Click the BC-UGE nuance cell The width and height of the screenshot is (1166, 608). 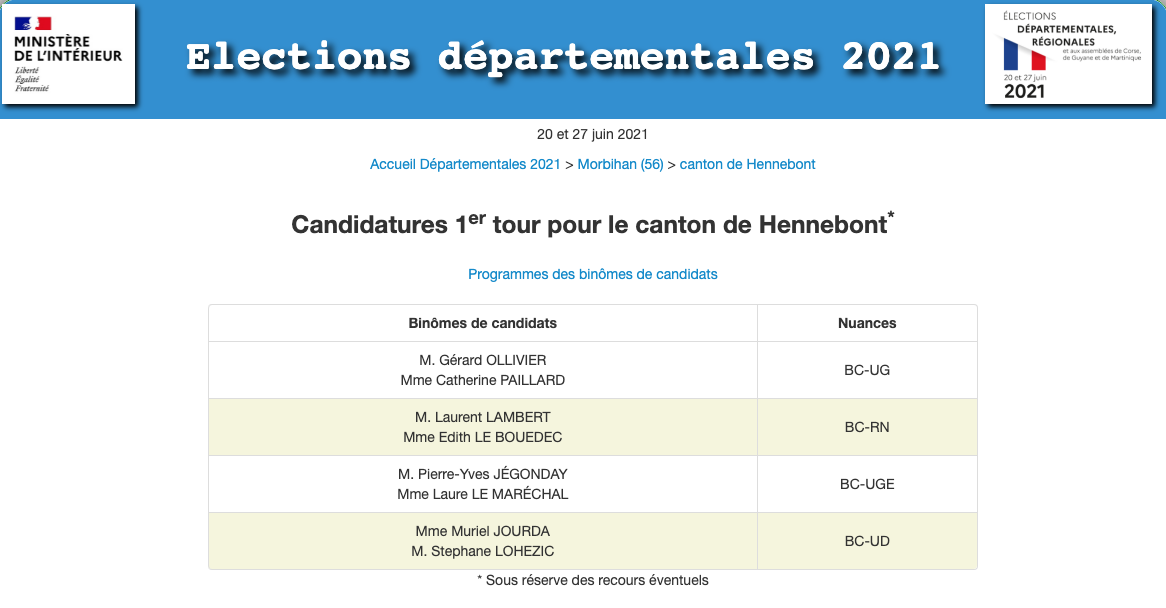[867, 484]
